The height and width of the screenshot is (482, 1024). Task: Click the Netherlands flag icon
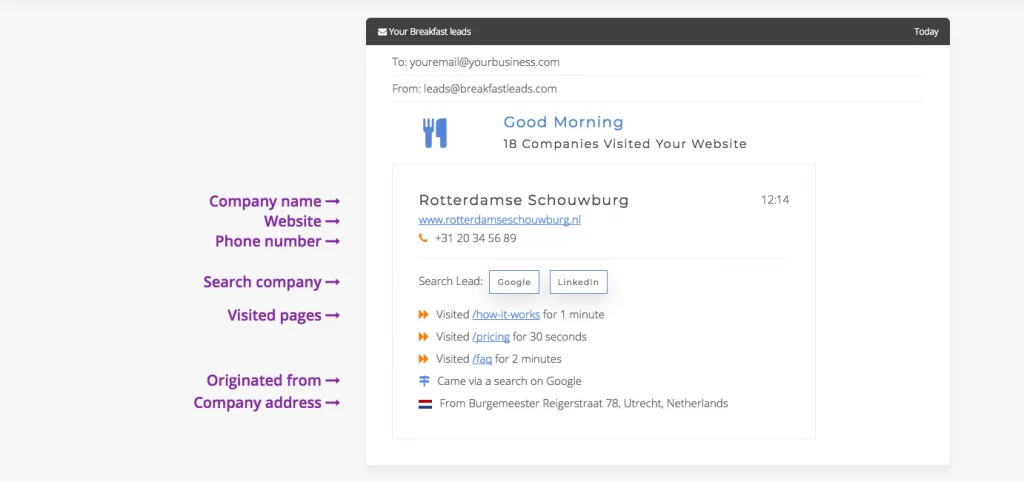[425, 404]
